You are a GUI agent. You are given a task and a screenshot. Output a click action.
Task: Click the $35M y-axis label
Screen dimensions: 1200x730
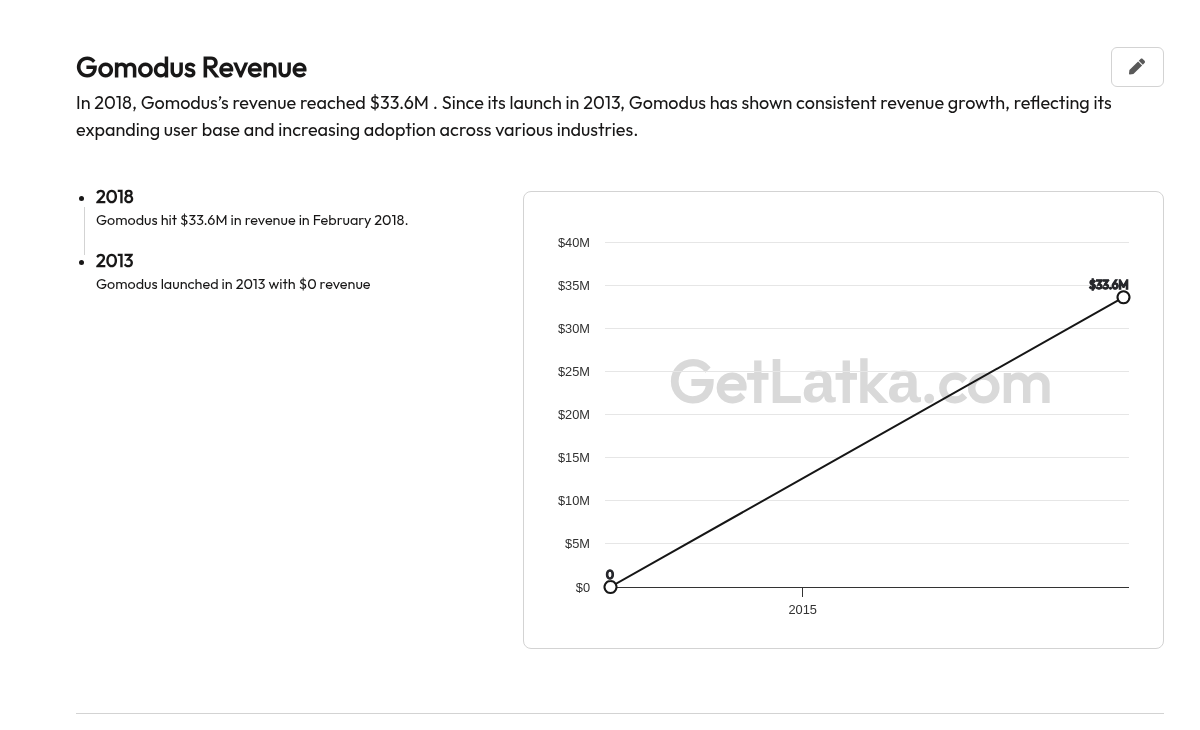(x=574, y=286)
